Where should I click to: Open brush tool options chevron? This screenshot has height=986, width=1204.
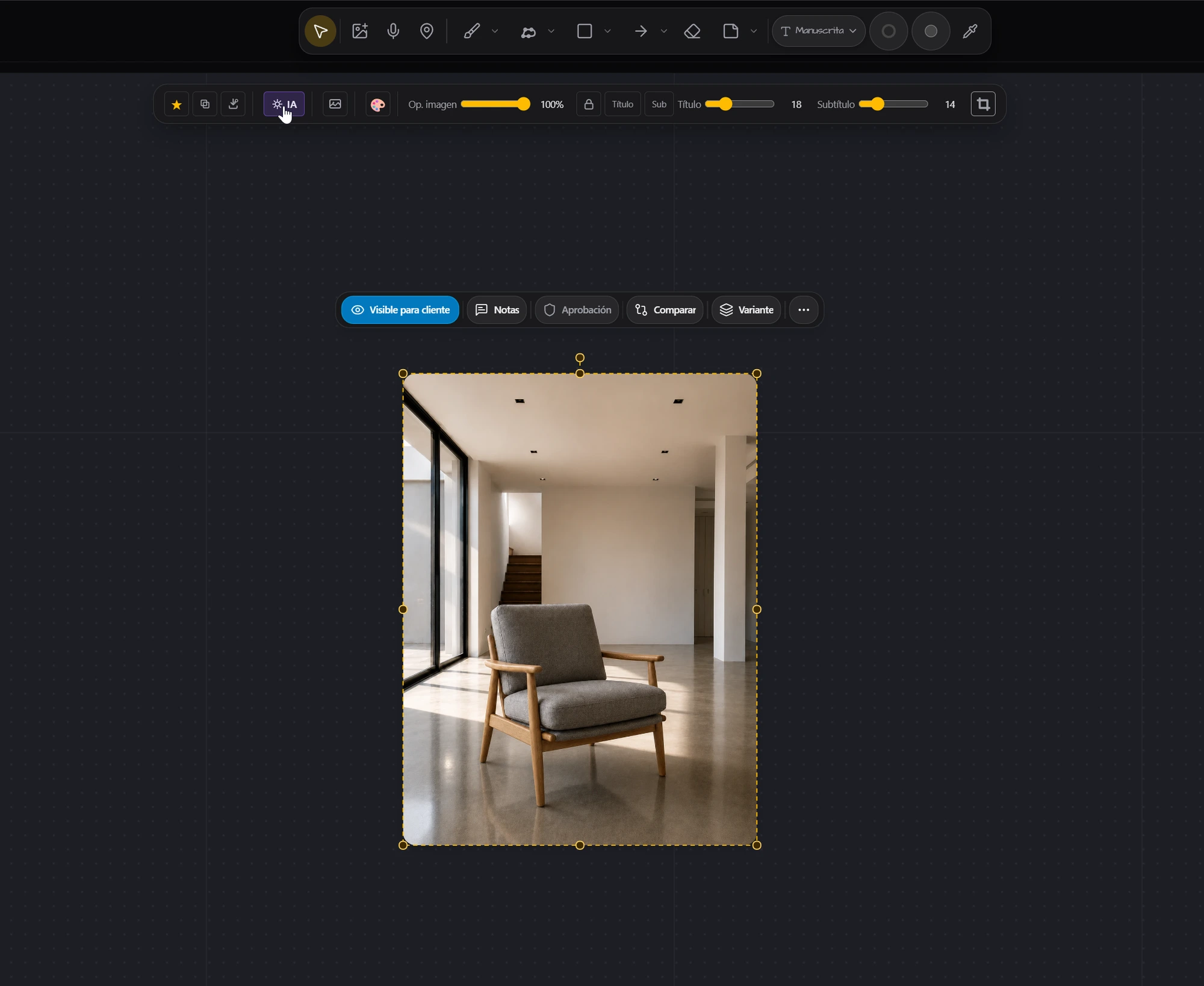pyautogui.click(x=495, y=31)
